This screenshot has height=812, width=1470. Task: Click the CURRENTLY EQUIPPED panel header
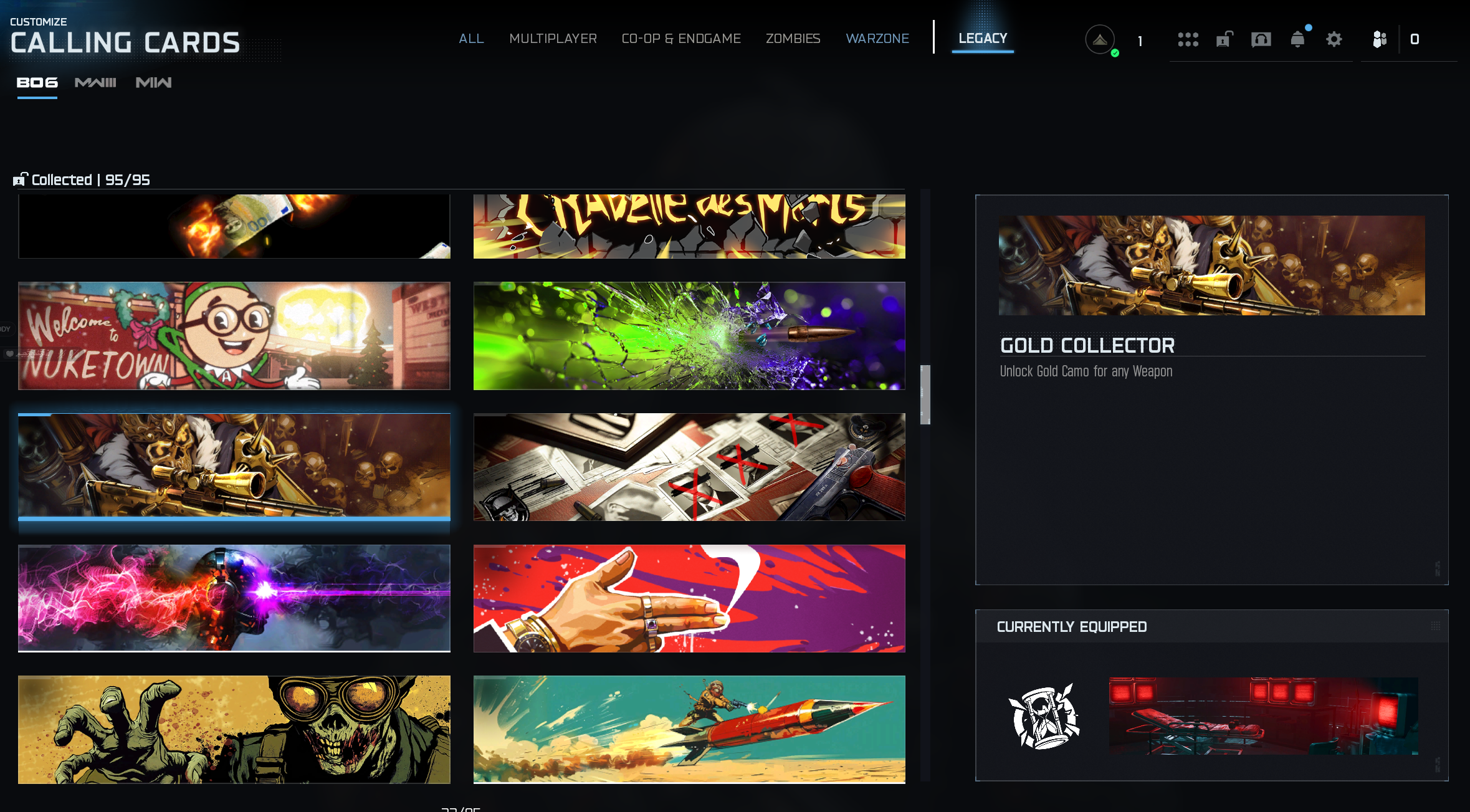pos(1211,627)
